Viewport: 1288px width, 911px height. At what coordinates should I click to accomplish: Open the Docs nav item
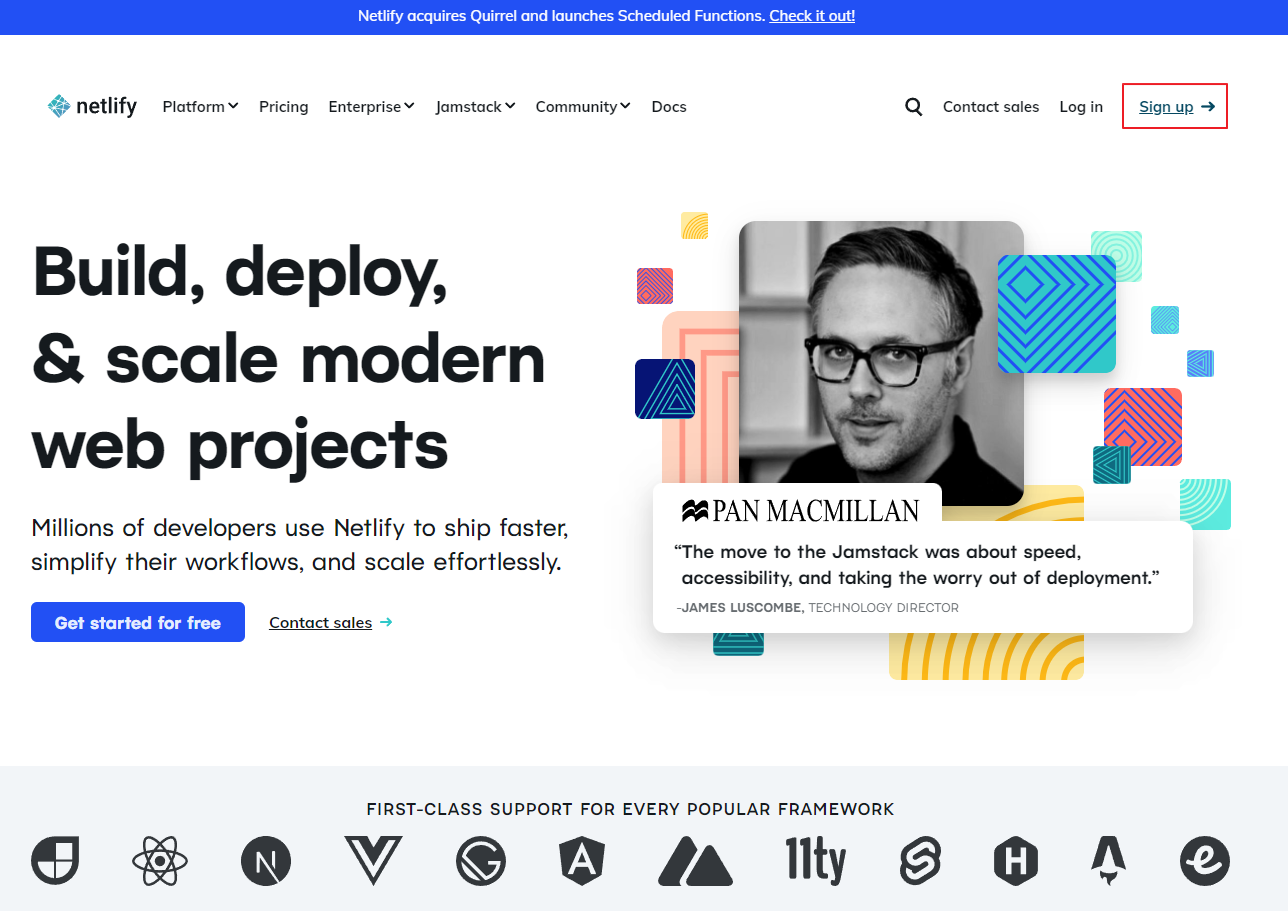(669, 107)
